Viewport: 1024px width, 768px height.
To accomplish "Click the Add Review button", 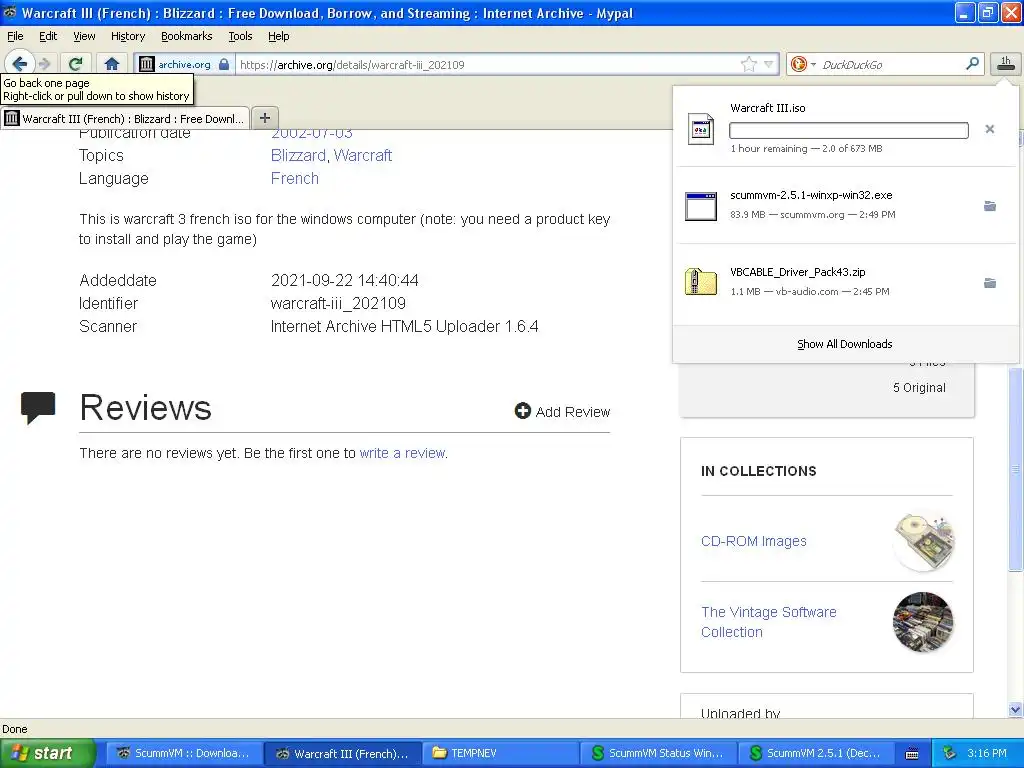I will (x=562, y=411).
